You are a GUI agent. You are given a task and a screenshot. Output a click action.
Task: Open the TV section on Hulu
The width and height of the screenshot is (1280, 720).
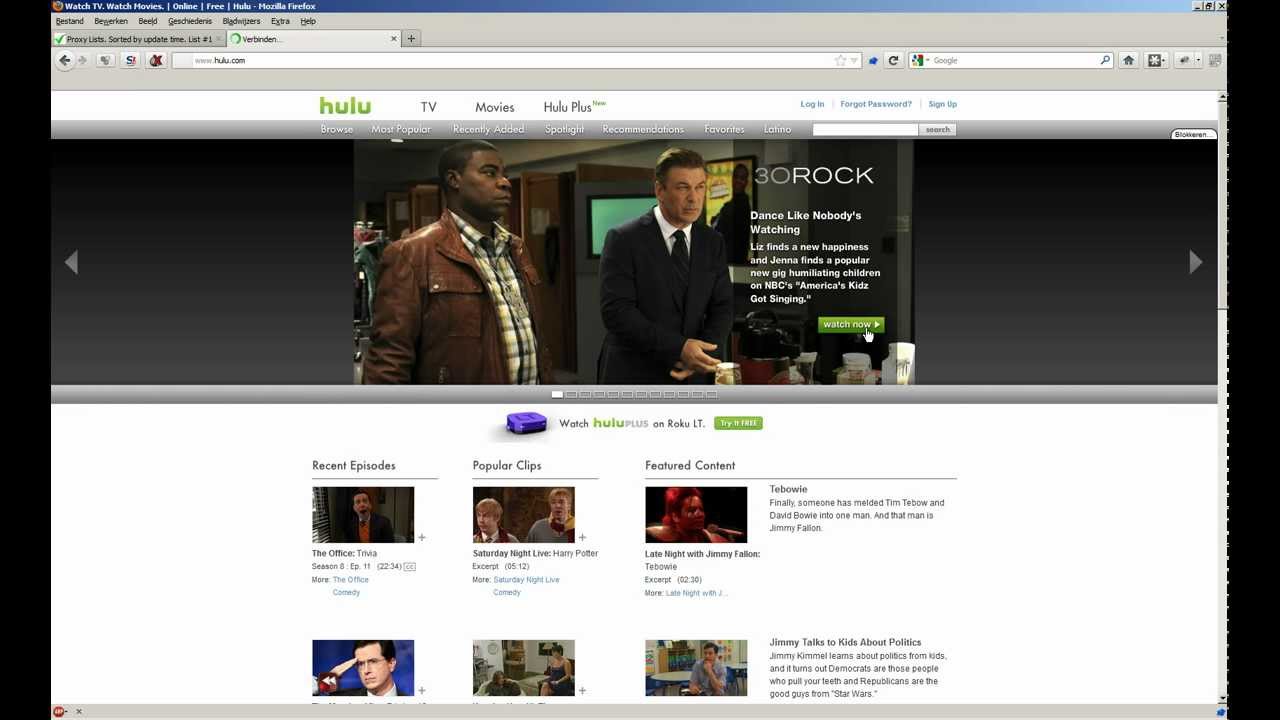pyautogui.click(x=428, y=107)
